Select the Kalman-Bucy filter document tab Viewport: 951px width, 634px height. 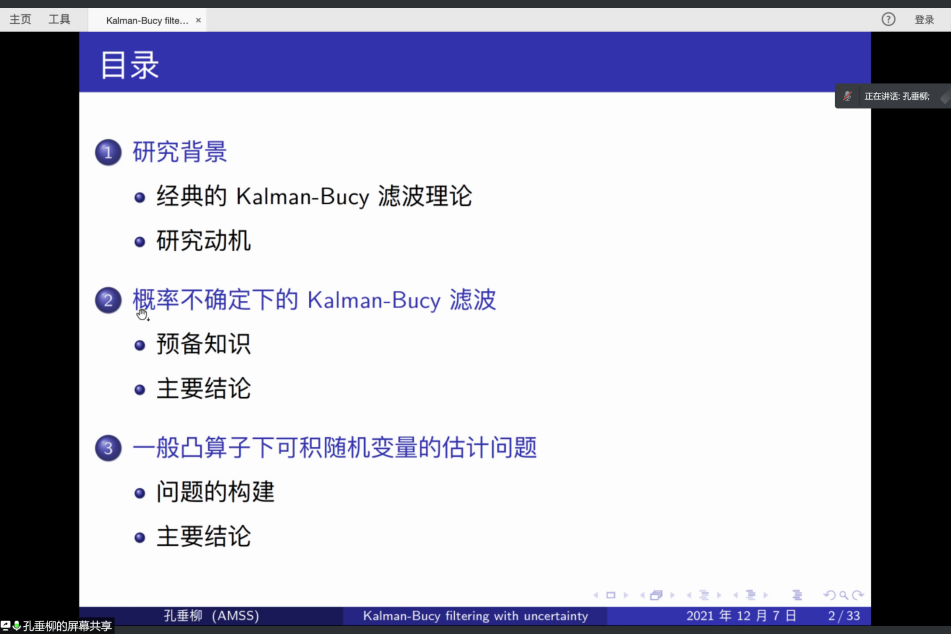tap(147, 20)
